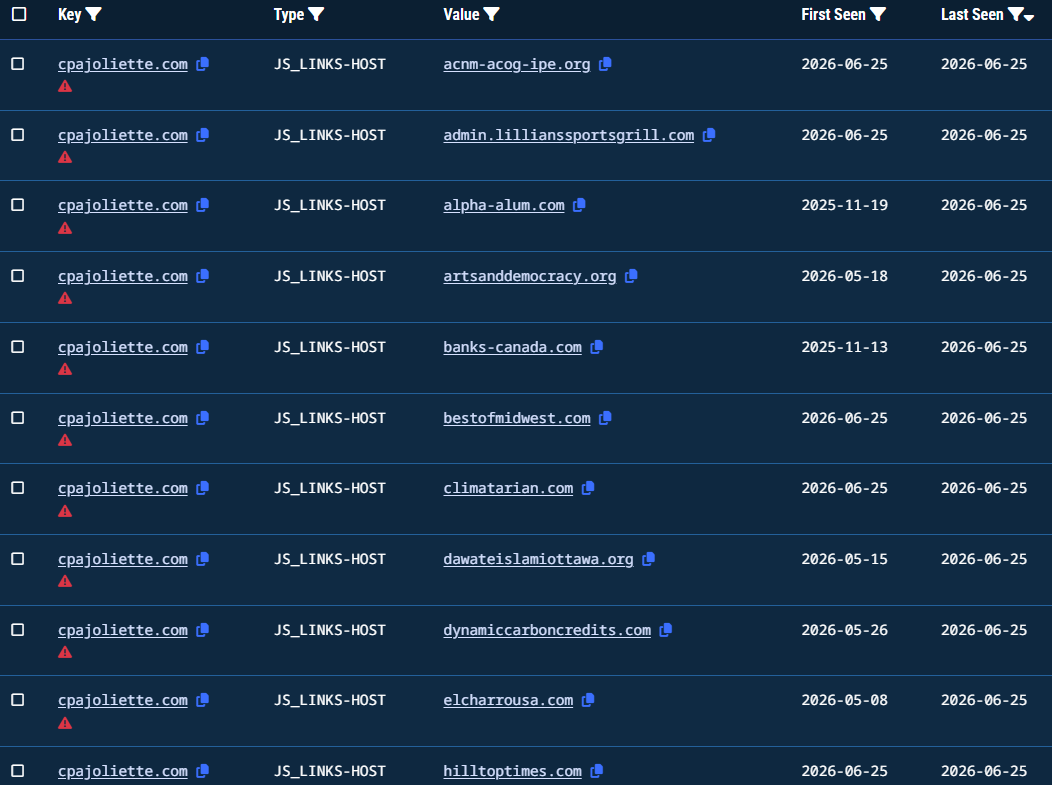Copy the acnm-acog-ipe.org value
Screen dimensions: 1052x785
(x=605, y=64)
